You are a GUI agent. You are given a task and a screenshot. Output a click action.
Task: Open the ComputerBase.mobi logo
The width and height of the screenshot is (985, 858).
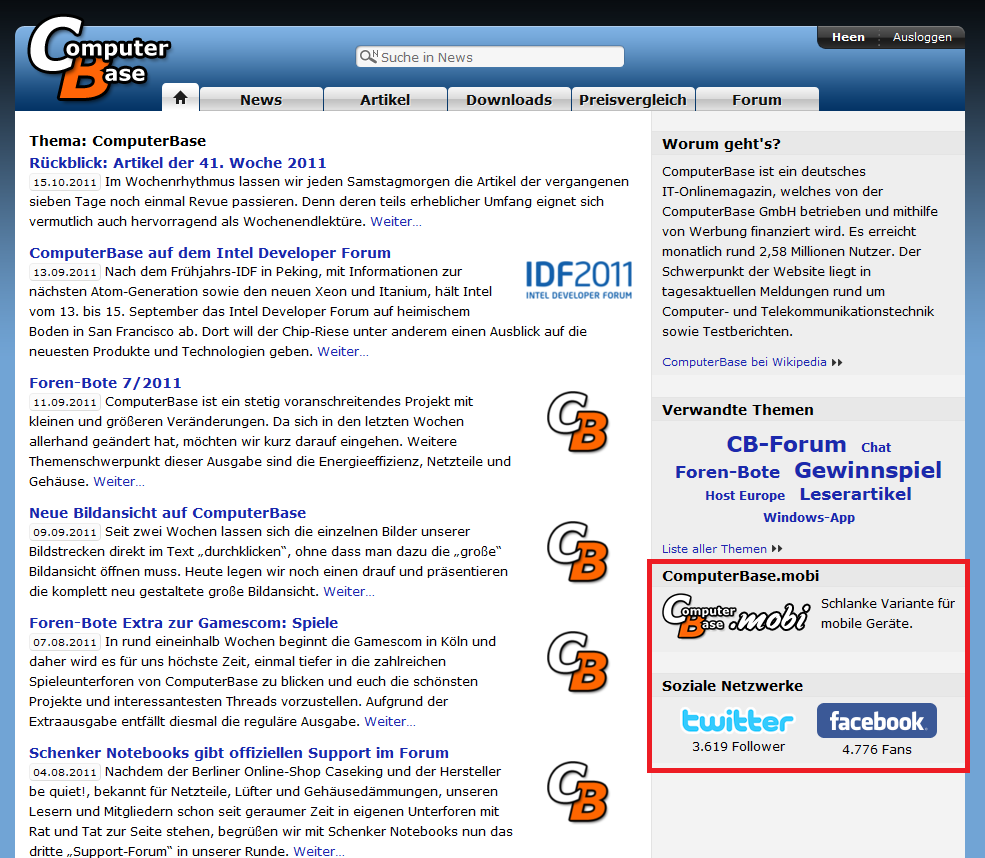click(x=736, y=615)
